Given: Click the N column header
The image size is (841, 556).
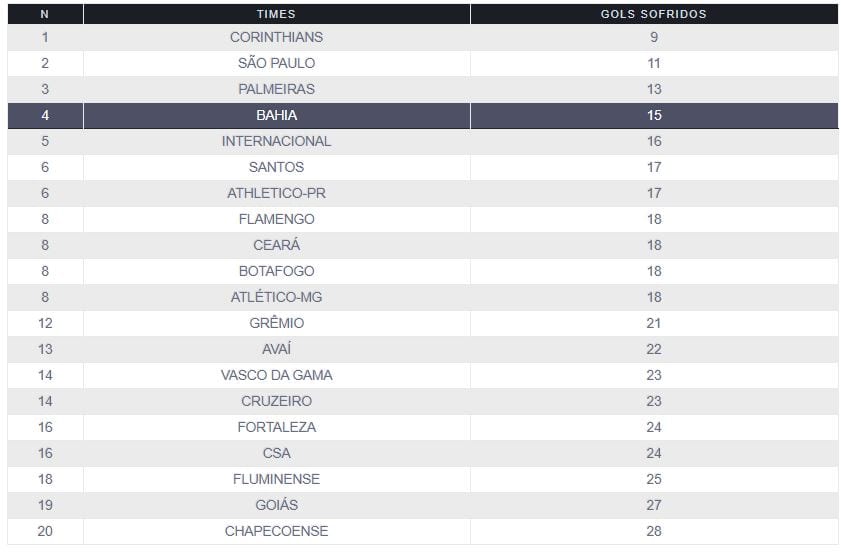Looking at the screenshot, I should point(44,15).
